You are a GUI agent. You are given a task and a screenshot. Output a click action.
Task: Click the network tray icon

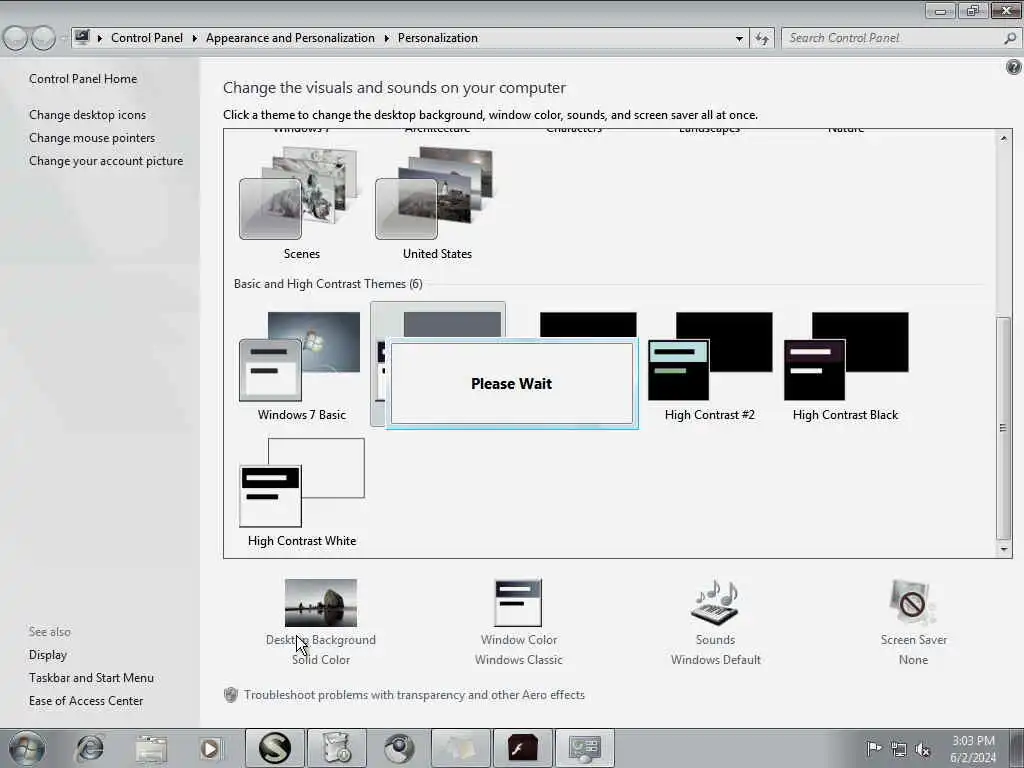[899, 749]
